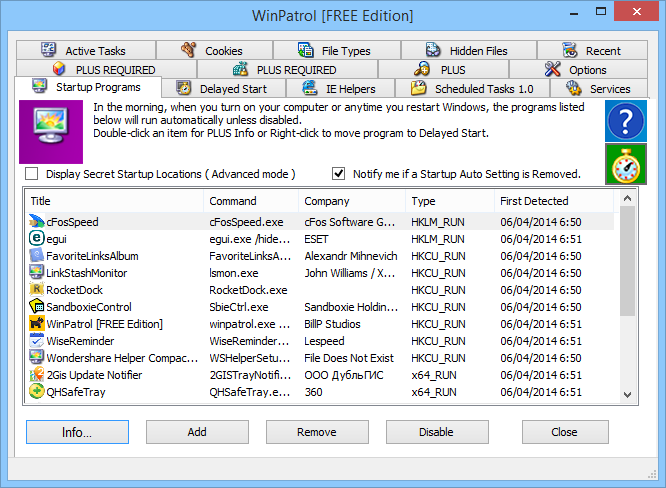The image size is (666, 488).
Task: Click the cFosSpeed row icon
Action: coord(37,221)
